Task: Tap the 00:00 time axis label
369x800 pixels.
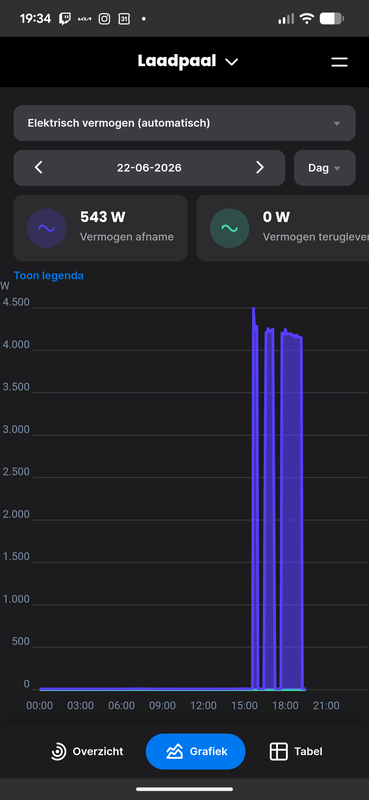Action: (39, 706)
